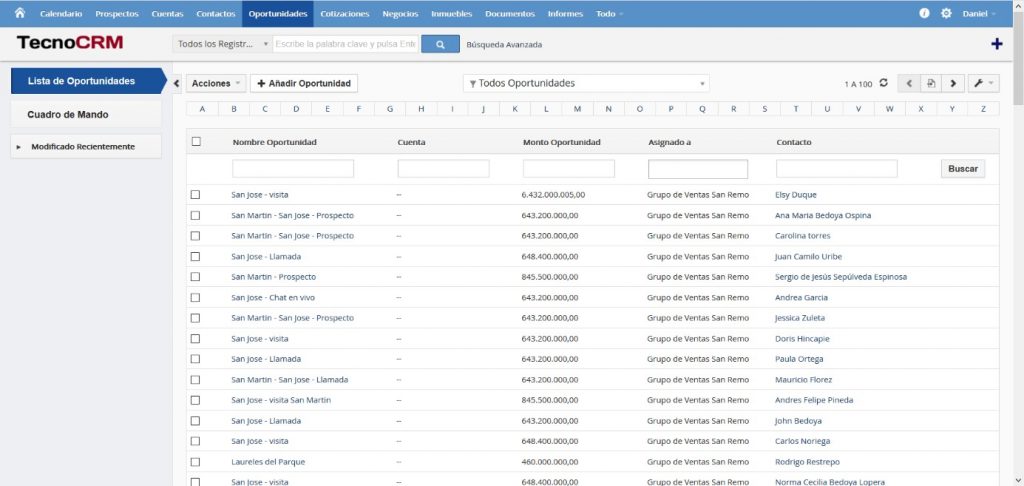
Task: Click the Home icon in navigation bar
Action: point(18,13)
